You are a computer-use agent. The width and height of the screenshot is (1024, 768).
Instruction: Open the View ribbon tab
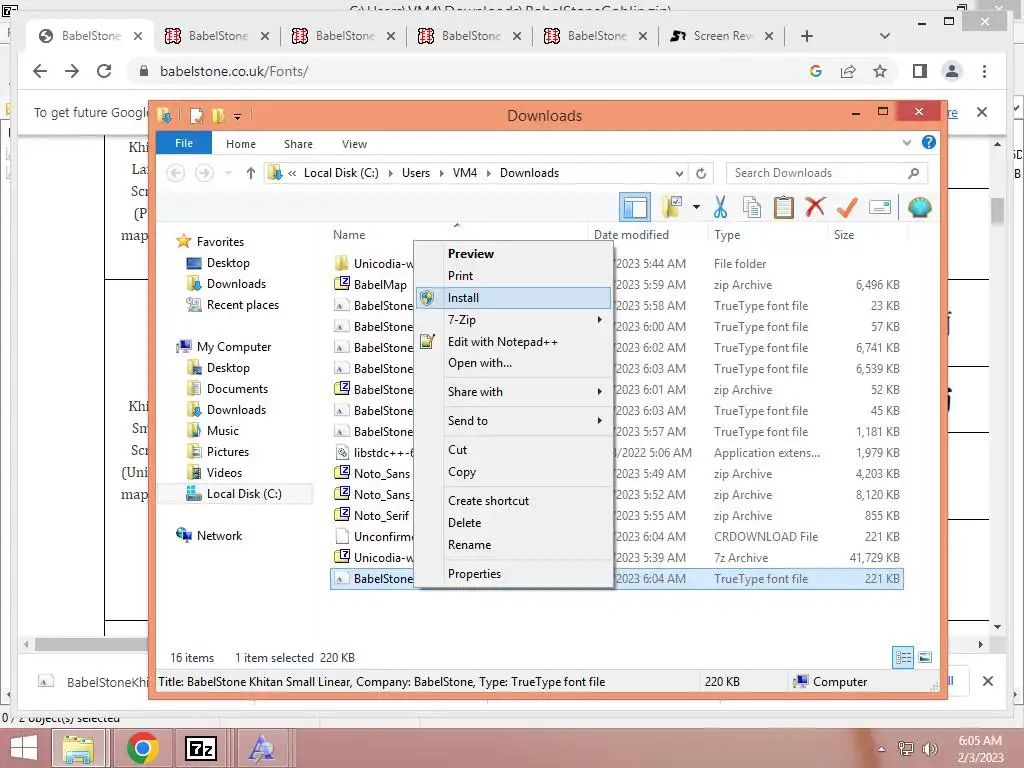(354, 144)
